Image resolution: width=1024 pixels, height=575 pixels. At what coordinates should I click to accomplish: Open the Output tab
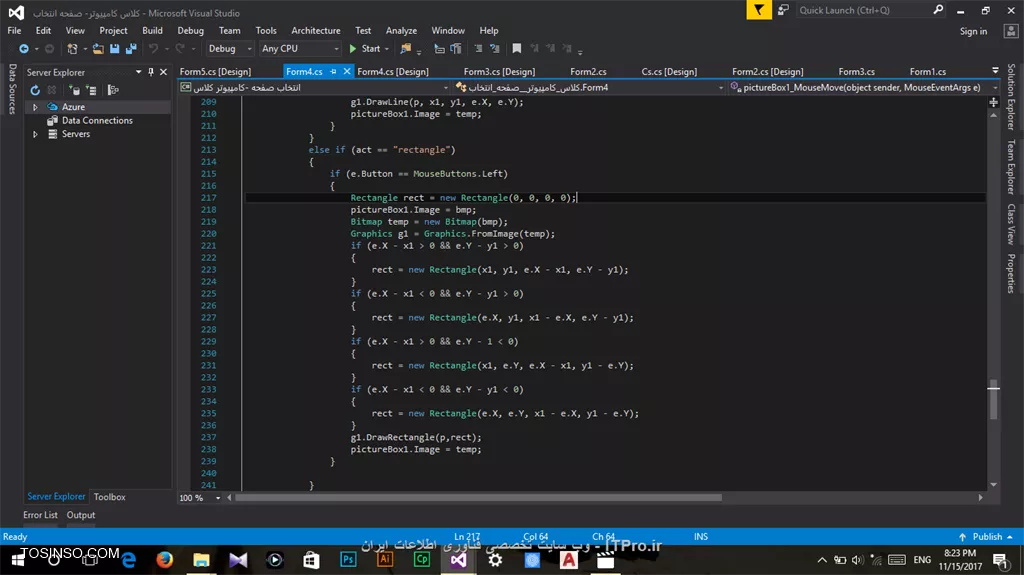coord(81,515)
